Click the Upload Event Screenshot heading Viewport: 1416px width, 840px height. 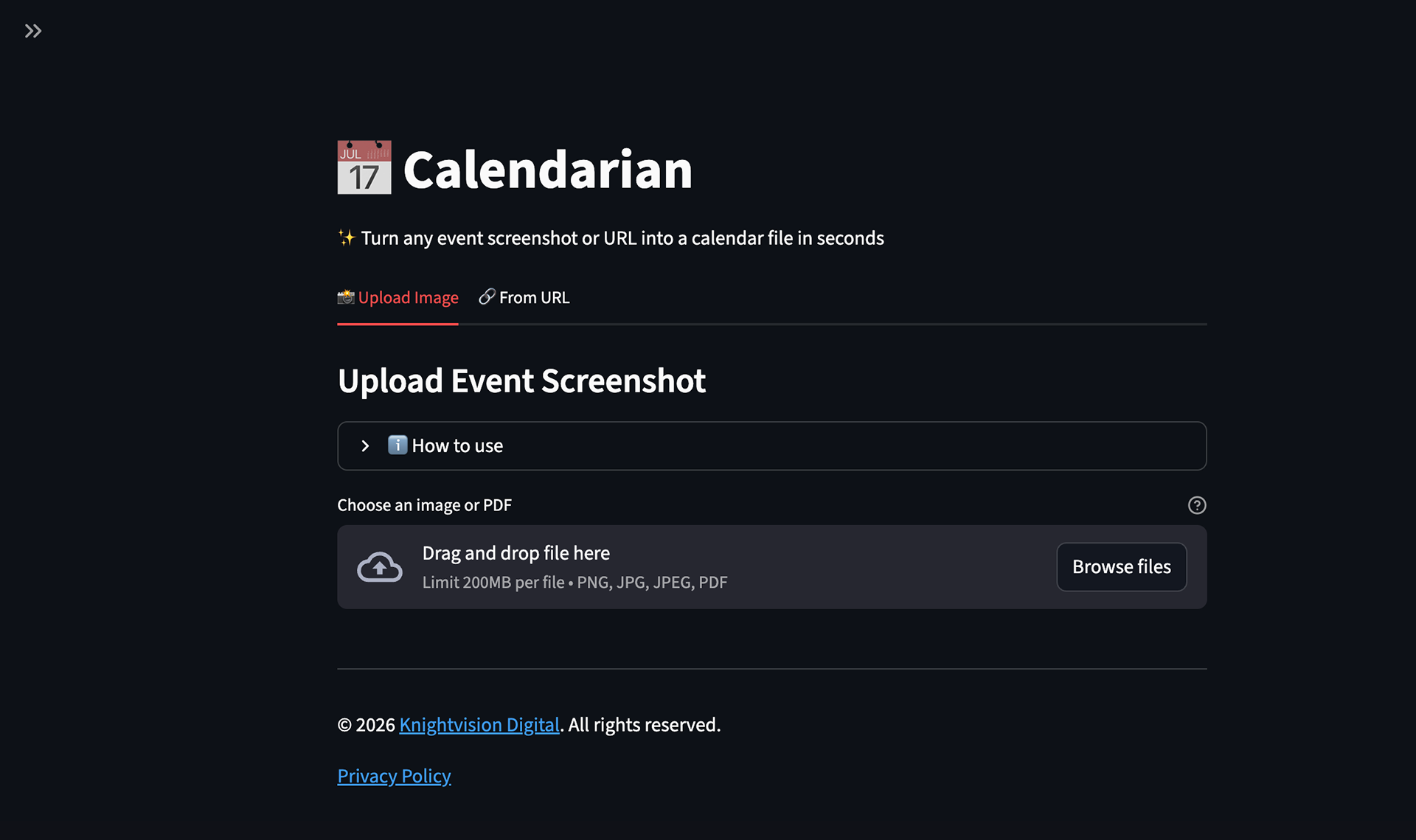(x=521, y=381)
